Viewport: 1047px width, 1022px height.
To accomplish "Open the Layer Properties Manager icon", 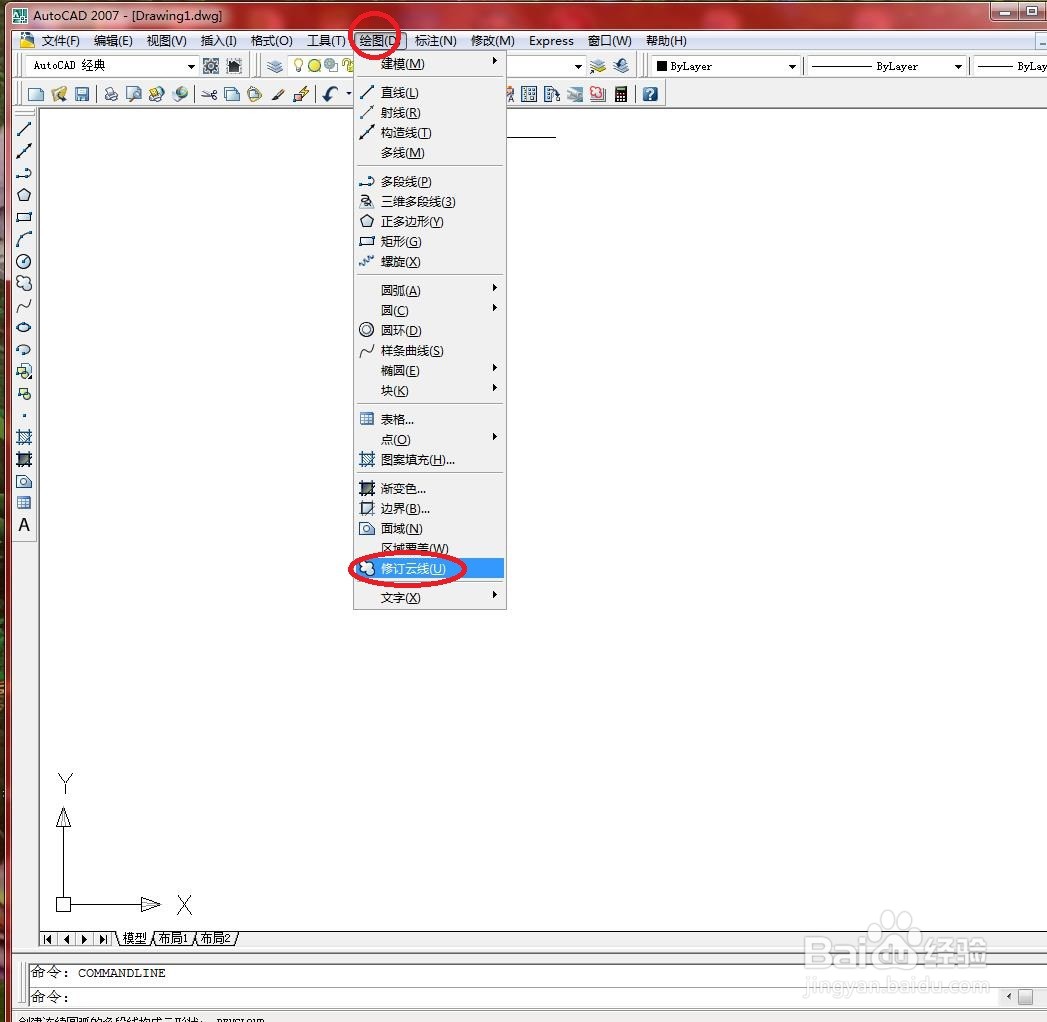I will 274,65.
